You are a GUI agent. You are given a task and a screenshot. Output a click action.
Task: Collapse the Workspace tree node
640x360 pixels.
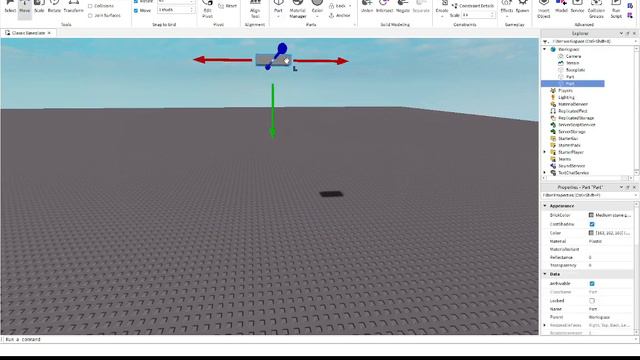[x=545, y=49]
